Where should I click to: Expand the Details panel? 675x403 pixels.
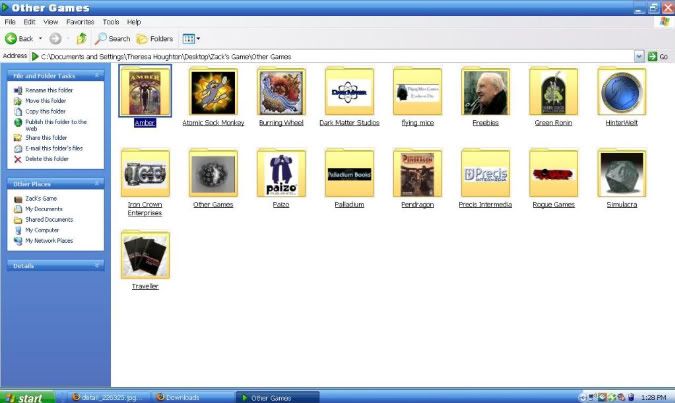click(x=97, y=266)
